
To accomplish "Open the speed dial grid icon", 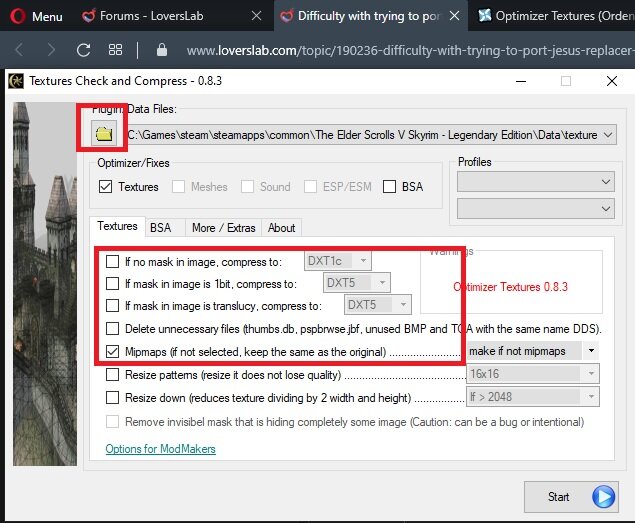I will click(x=115, y=50).
